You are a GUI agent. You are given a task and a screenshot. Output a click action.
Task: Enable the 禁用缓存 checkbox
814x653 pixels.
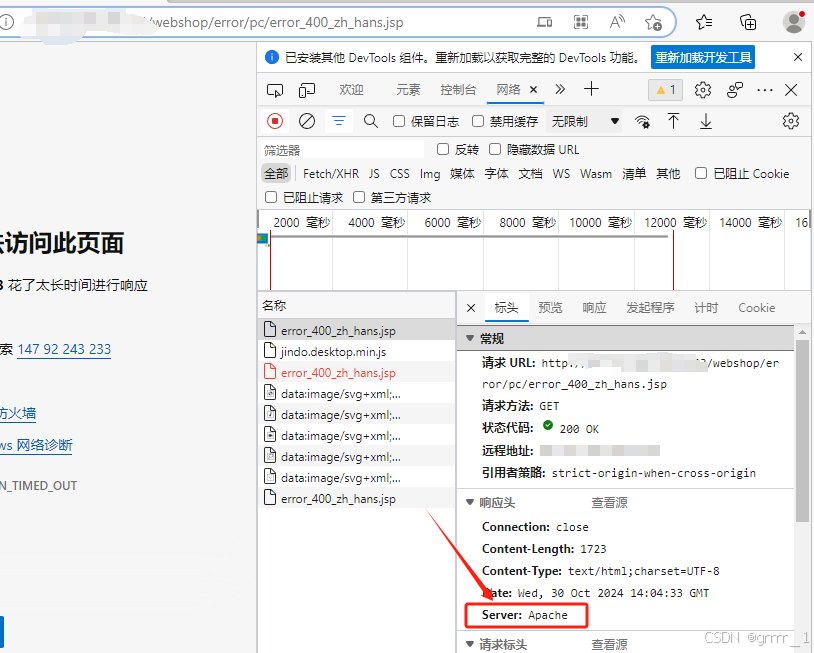478,121
